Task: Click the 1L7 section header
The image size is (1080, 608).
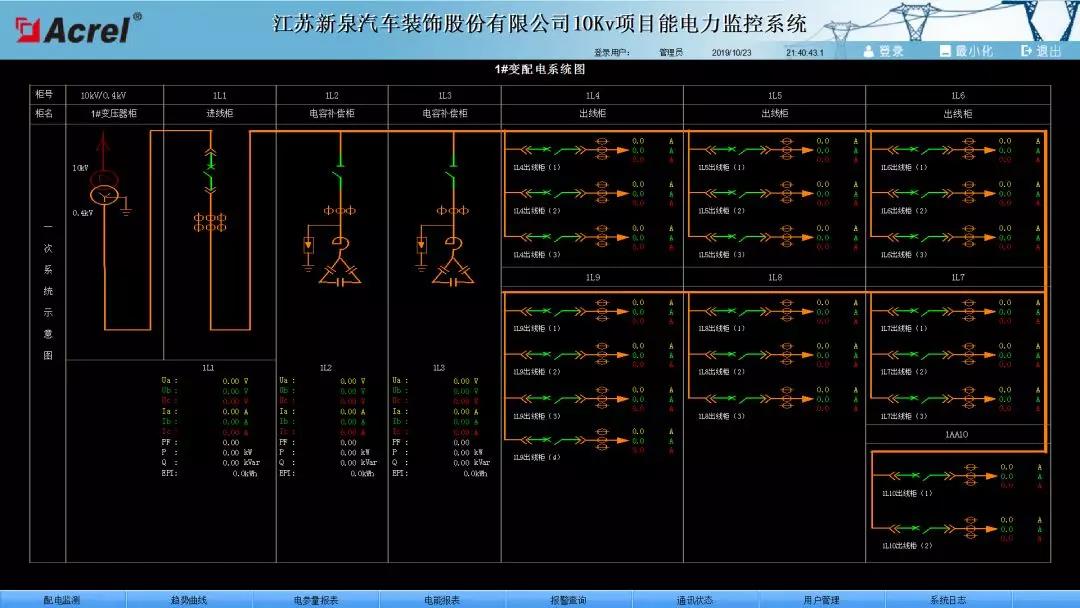Action: [x=958, y=277]
